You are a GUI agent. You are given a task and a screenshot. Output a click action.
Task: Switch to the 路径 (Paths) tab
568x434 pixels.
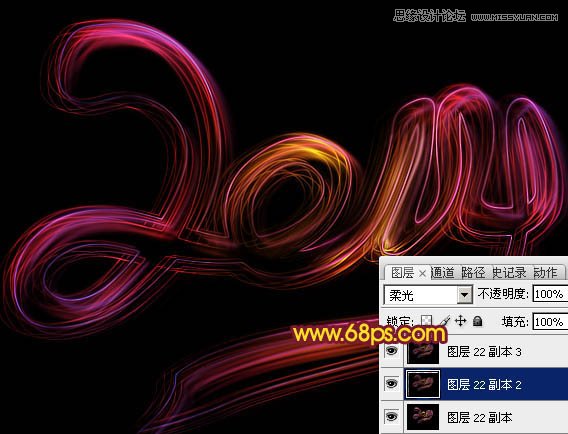tap(473, 272)
